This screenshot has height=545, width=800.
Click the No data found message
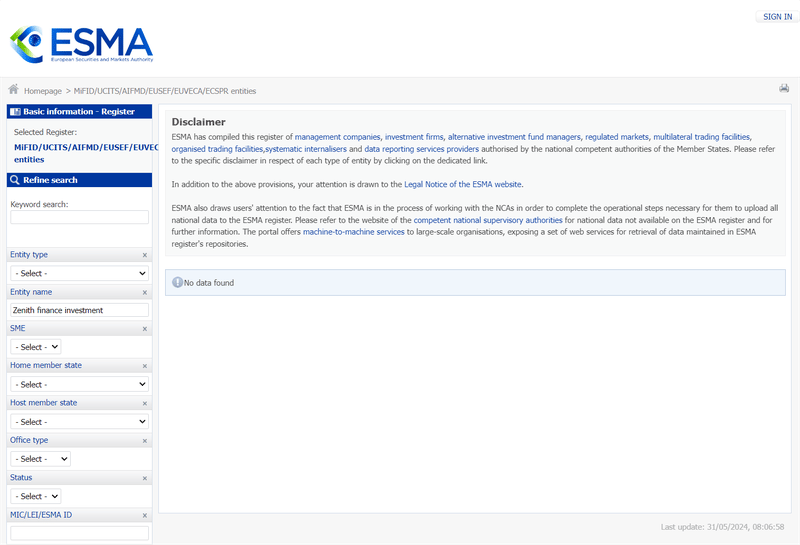coord(209,283)
